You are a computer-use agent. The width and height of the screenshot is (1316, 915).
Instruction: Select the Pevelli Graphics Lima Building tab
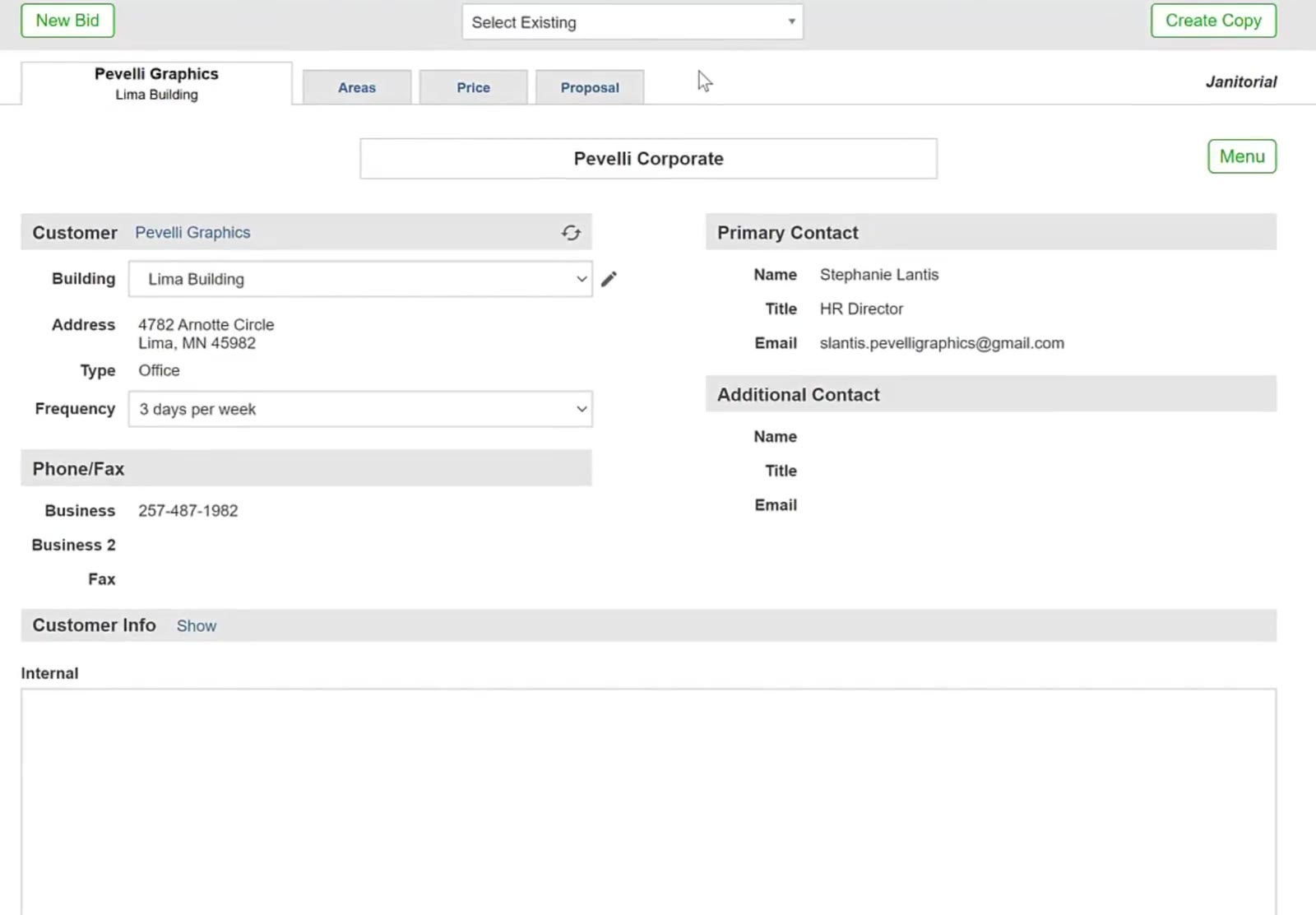tap(156, 83)
